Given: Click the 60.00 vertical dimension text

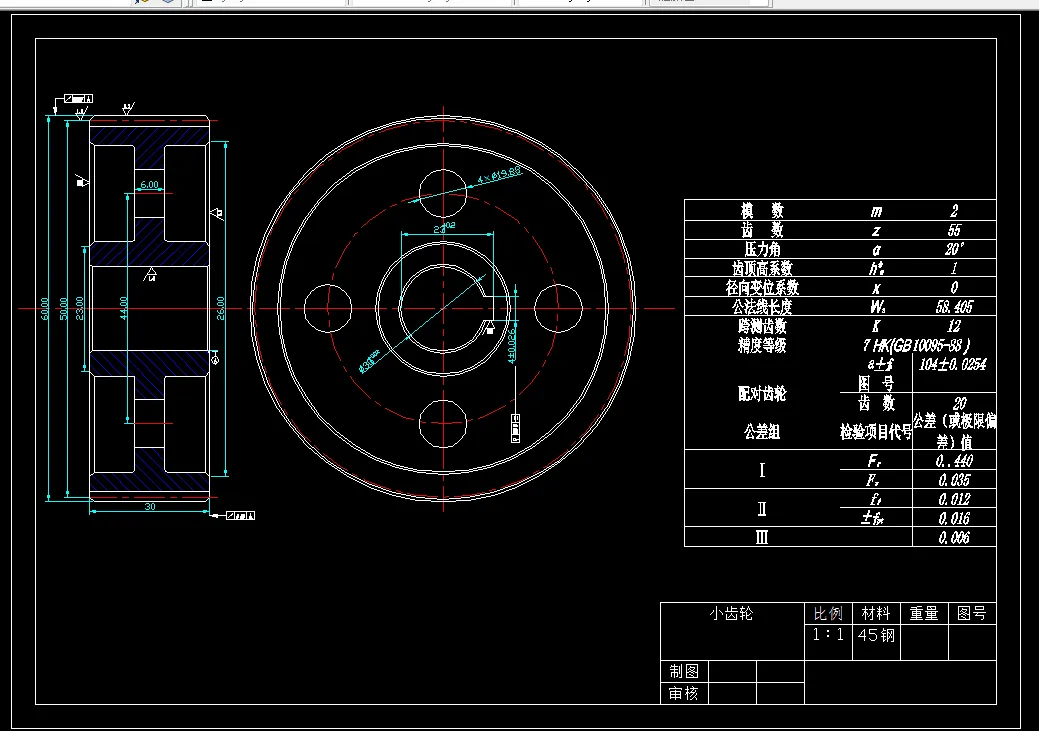Looking at the screenshot, I should 45,309.
